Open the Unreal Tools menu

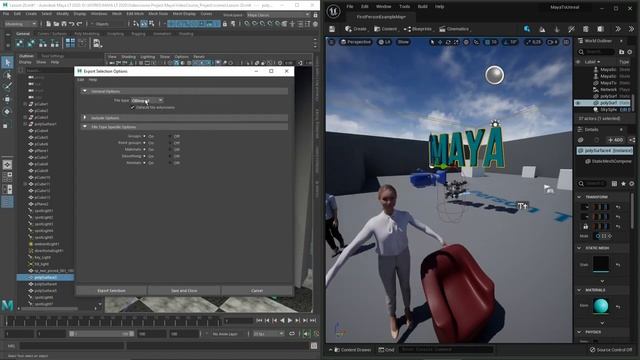point(404,7)
